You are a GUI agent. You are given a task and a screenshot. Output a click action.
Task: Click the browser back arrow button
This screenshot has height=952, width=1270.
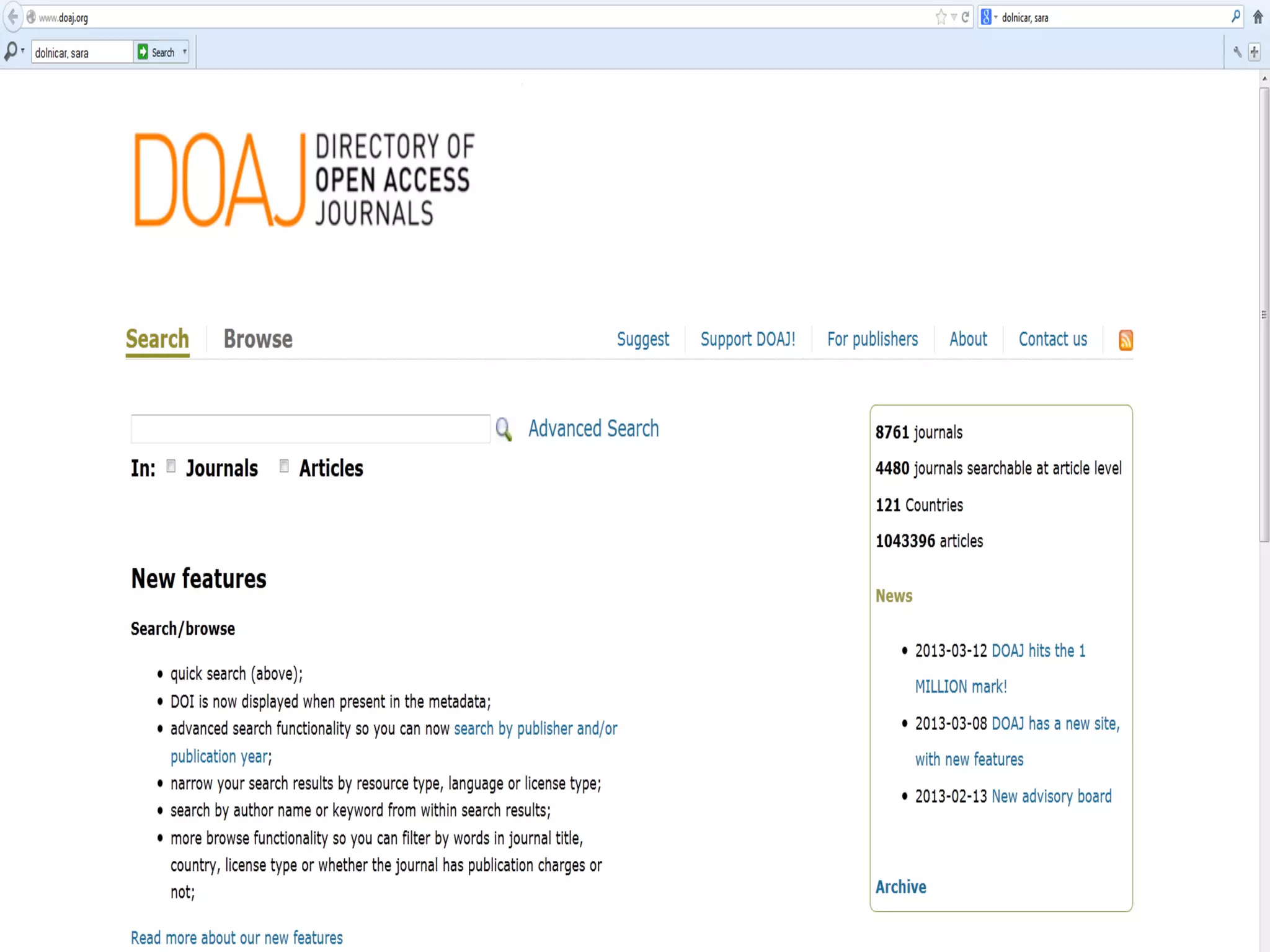tap(12, 17)
